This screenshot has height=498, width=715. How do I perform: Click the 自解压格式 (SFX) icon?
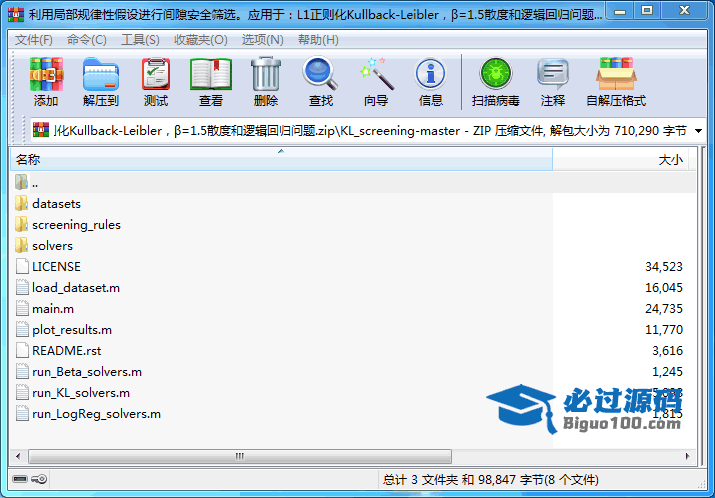(x=615, y=75)
